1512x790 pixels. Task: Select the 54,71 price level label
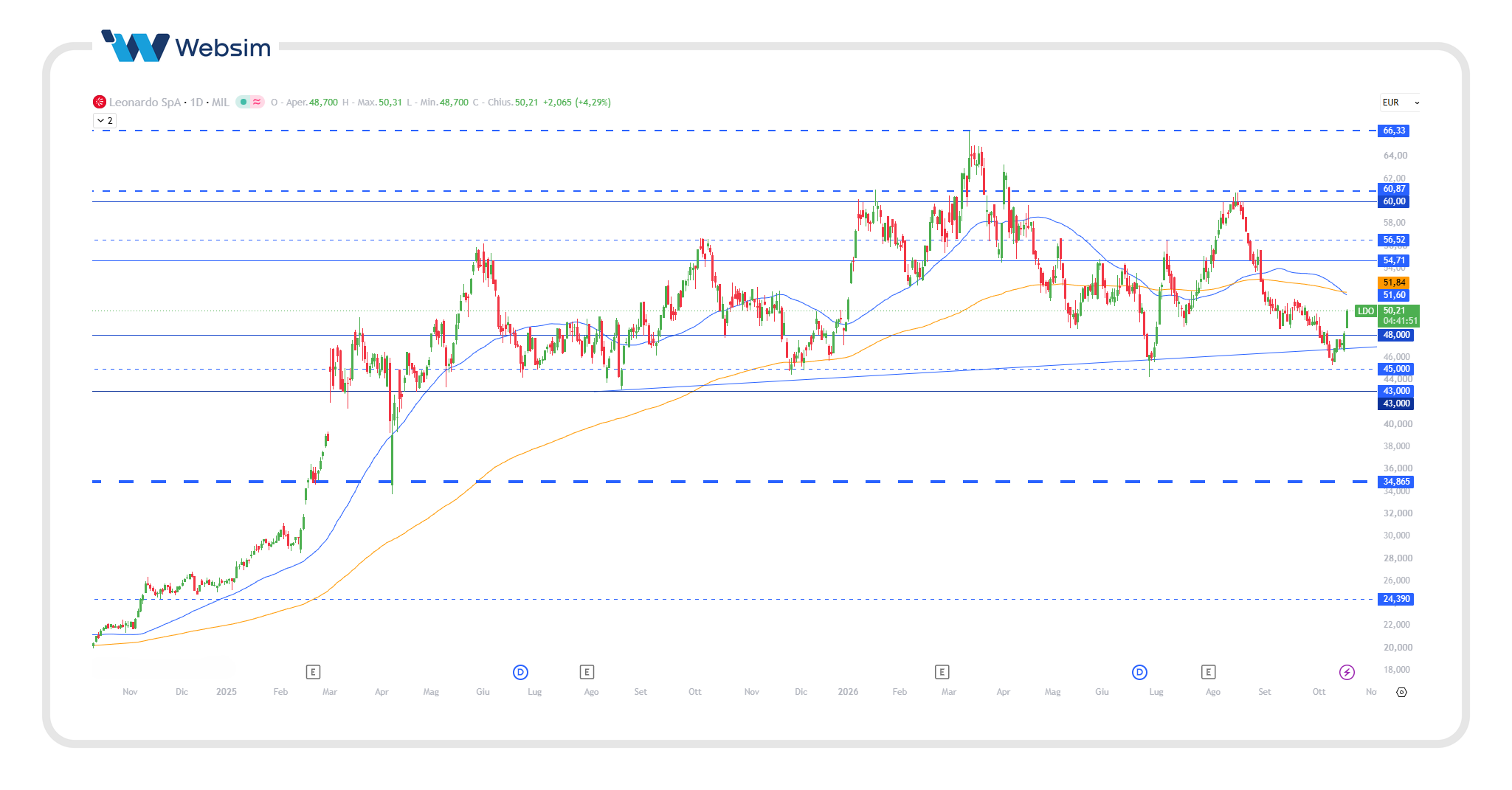click(x=1394, y=260)
